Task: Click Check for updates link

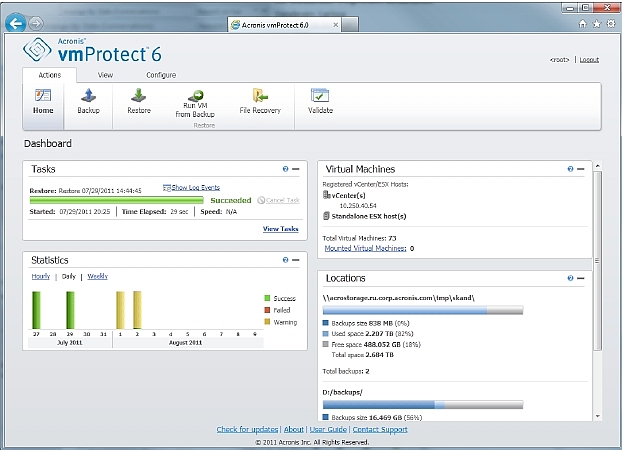Action: [247, 429]
